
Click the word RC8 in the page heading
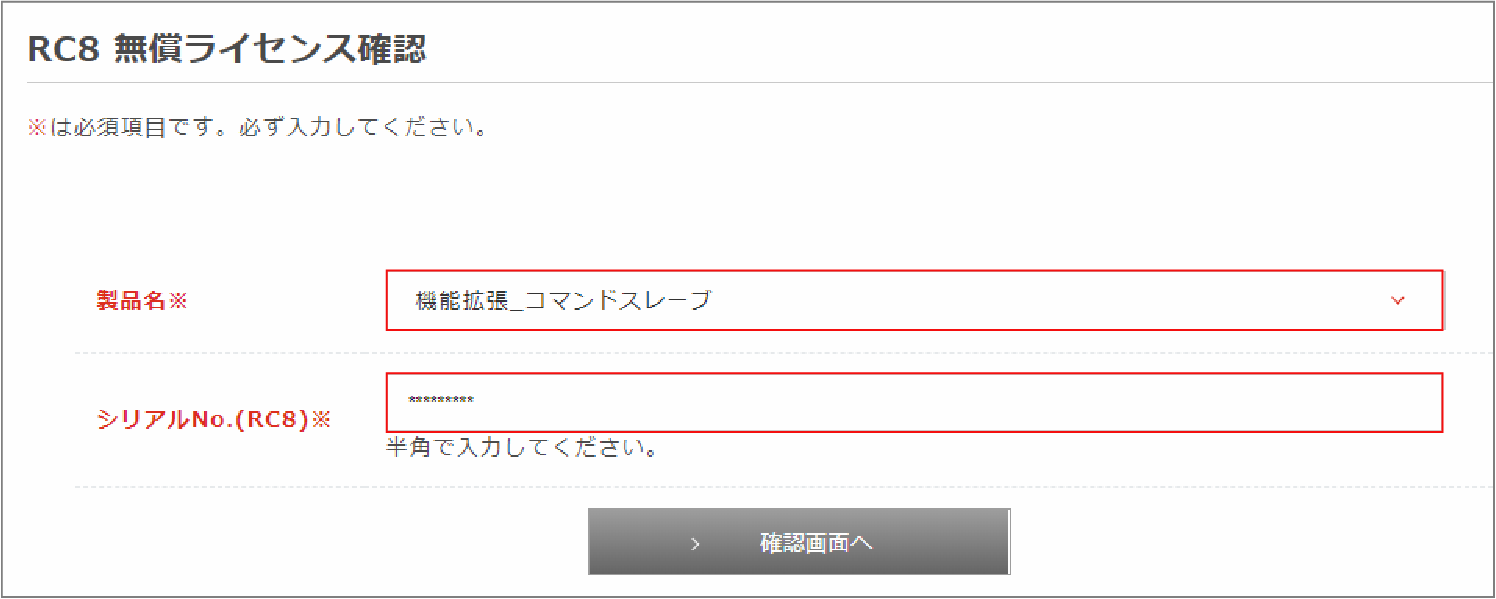63,49
